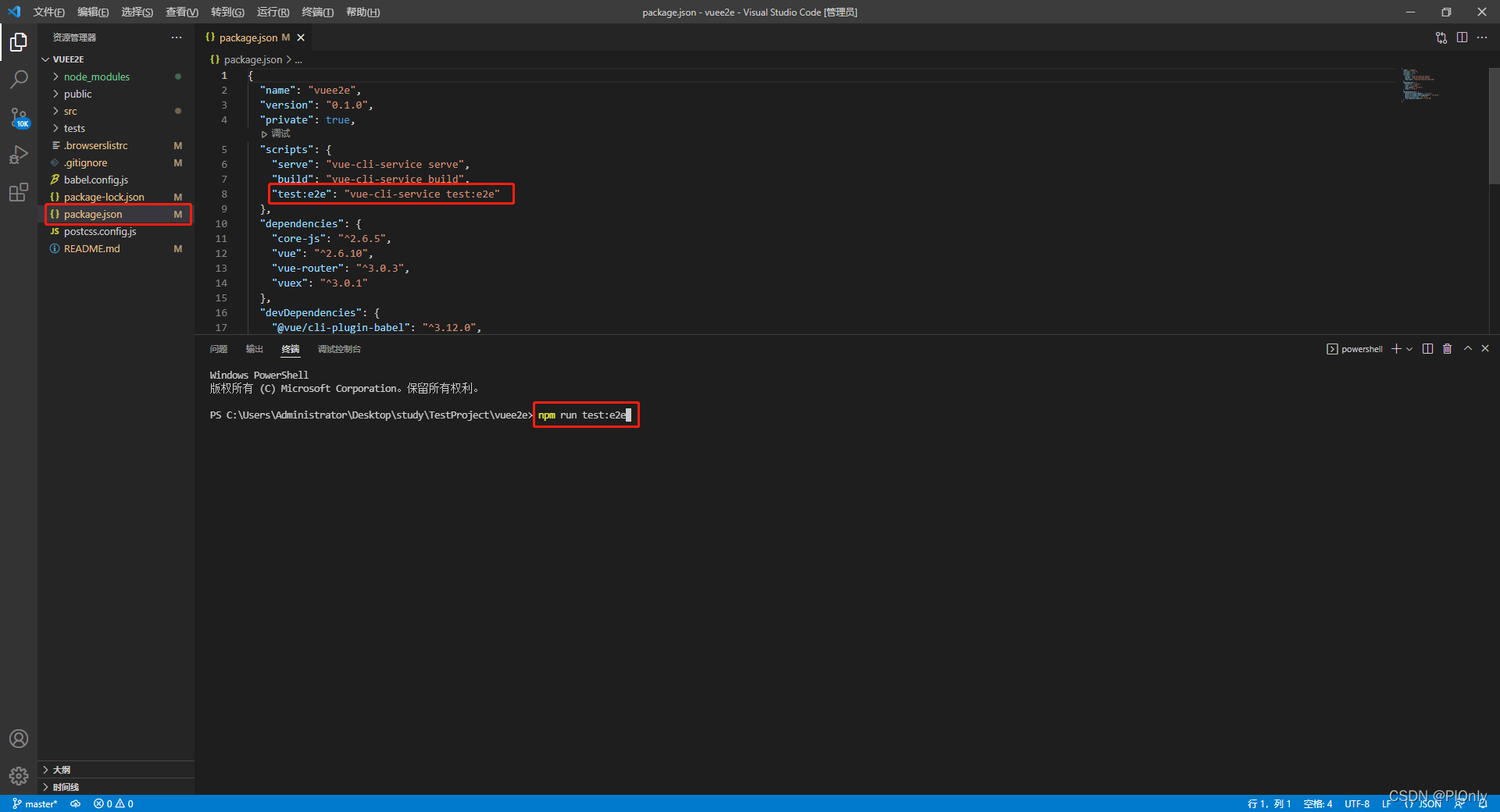
Task: Open Explorer panel more actions ellipsis
Action: point(177,37)
